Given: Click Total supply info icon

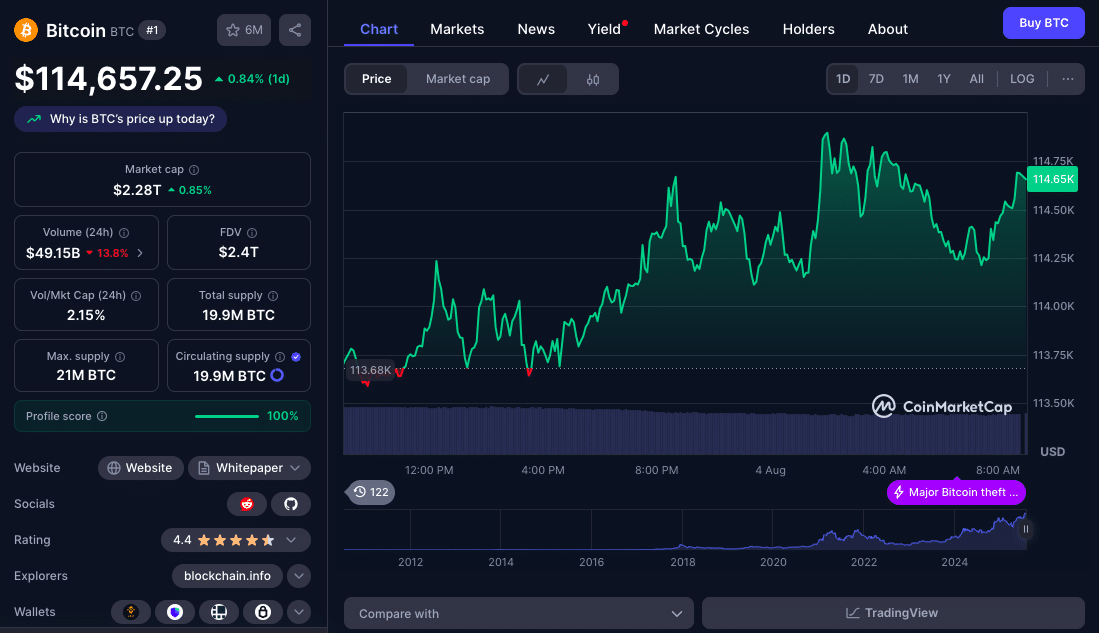Looking at the screenshot, I should (x=273, y=296).
